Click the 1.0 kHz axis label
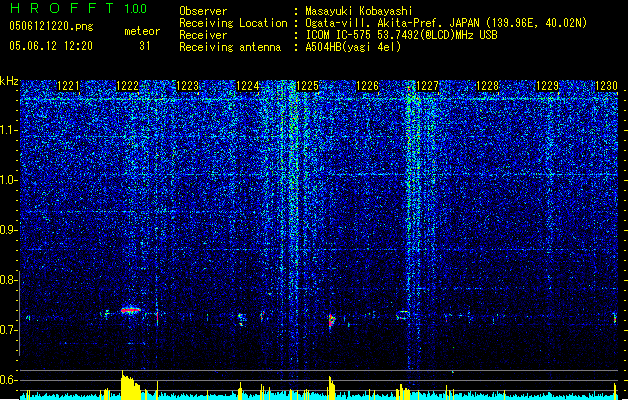The image size is (629, 400). tap(9, 180)
